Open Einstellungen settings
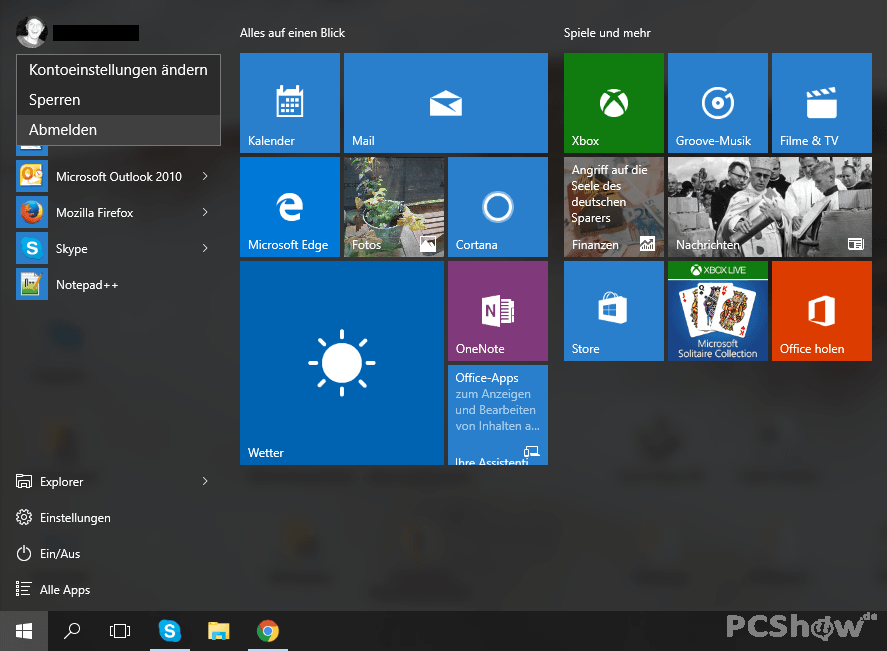Image resolution: width=887 pixels, height=651 pixels. click(x=113, y=518)
